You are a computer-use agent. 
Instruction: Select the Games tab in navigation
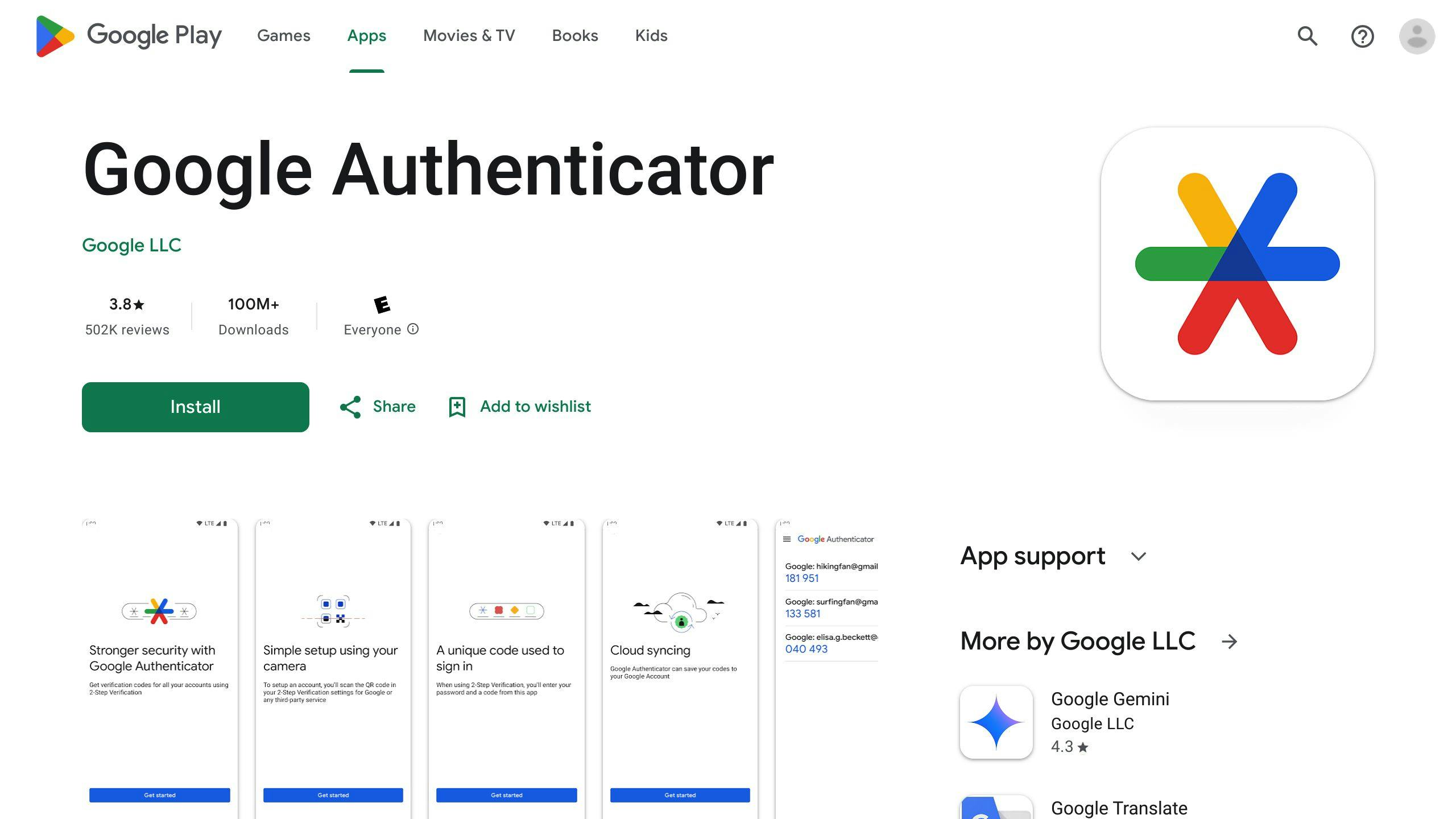pos(283,35)
